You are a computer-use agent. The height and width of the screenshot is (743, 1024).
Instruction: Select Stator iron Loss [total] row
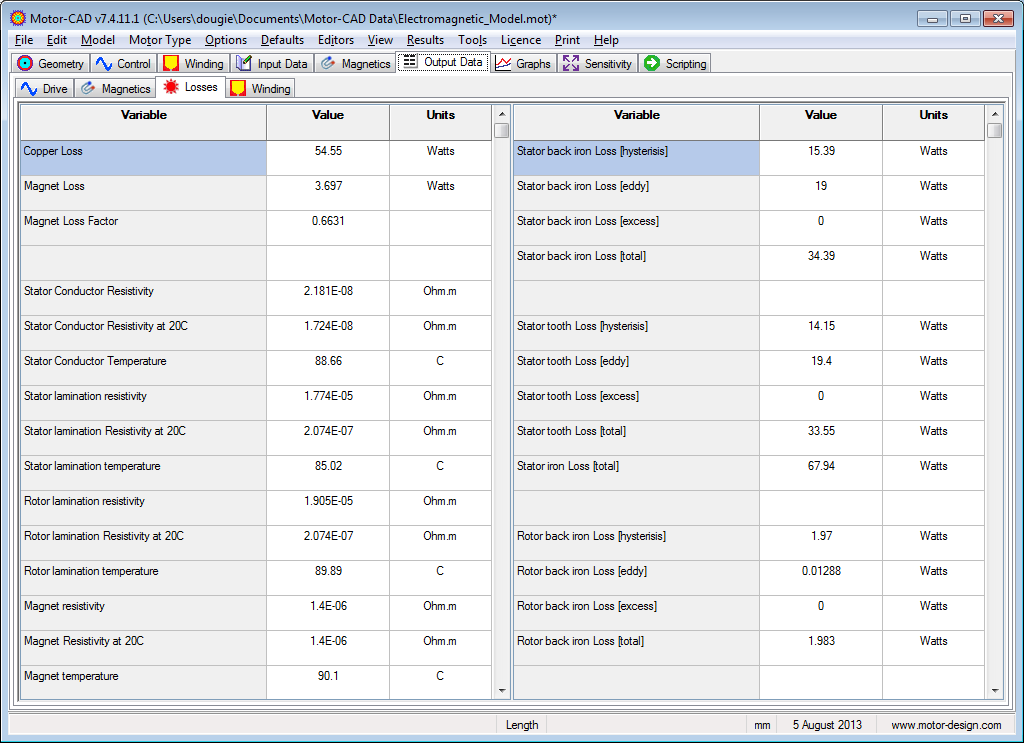coord(635,467)
